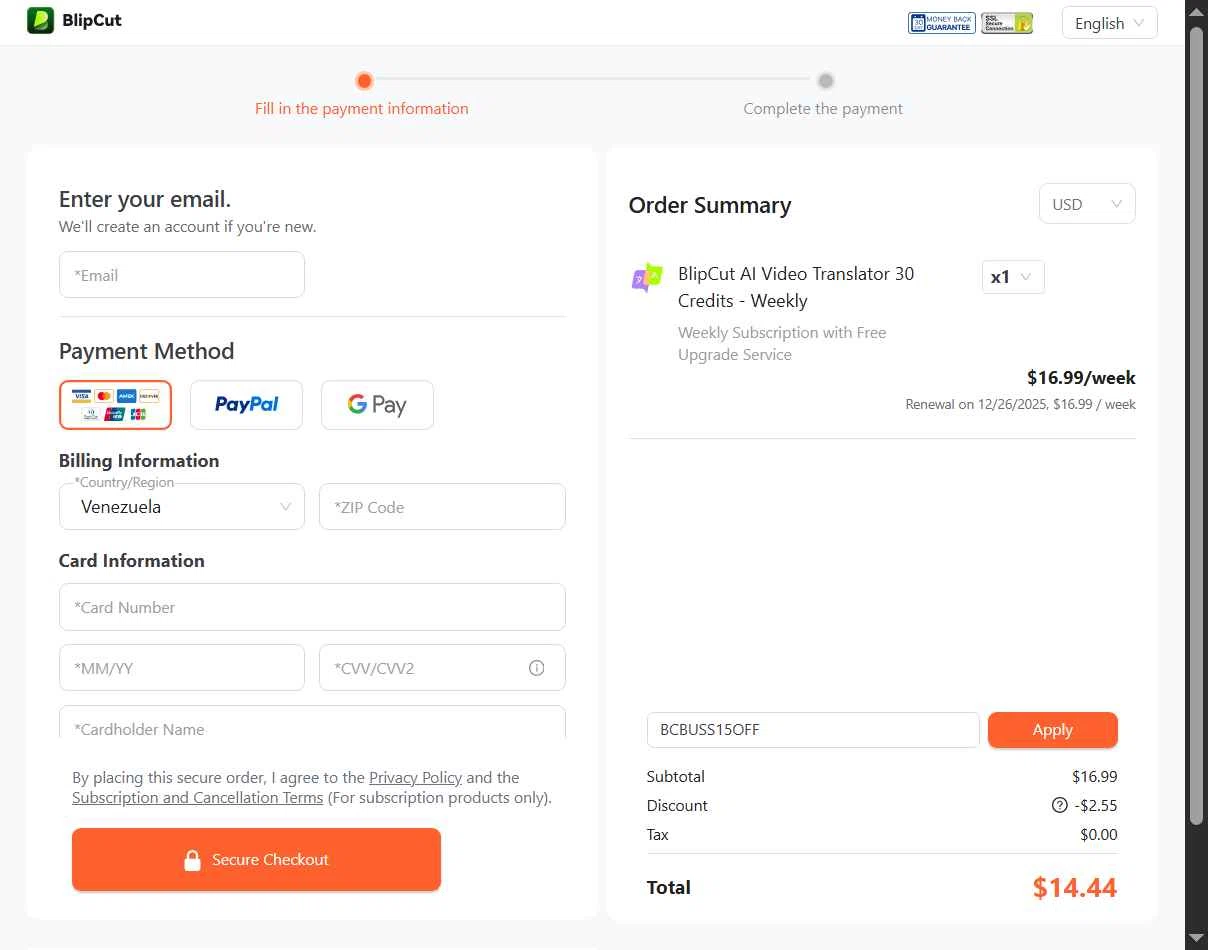This screenshot has width=1208, height=950.
Task: Click the Discount amount '-$2.55'
Action: click(x=1096, y=805)
